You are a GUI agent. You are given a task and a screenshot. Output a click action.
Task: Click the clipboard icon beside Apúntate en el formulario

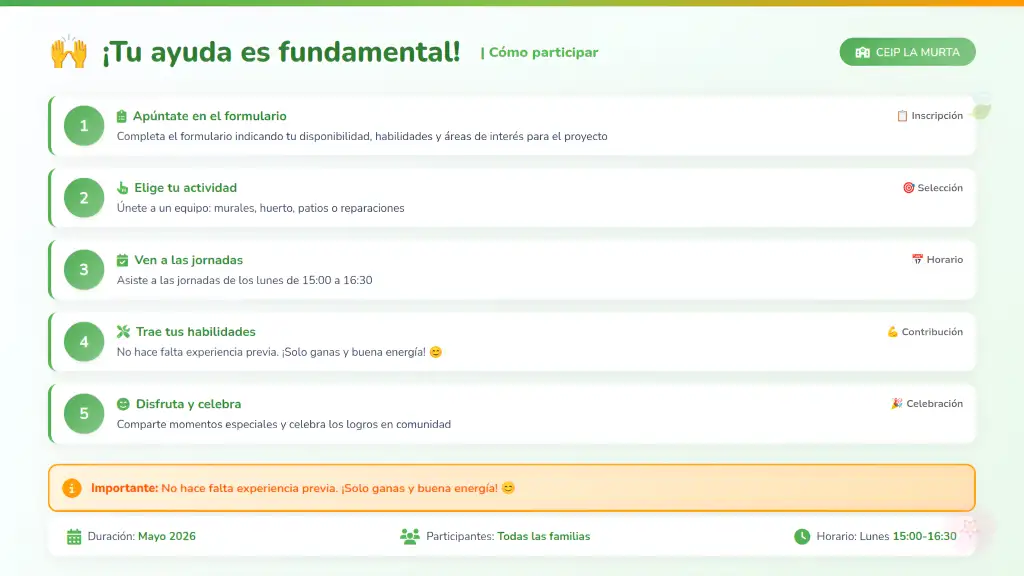click(122, 116)
